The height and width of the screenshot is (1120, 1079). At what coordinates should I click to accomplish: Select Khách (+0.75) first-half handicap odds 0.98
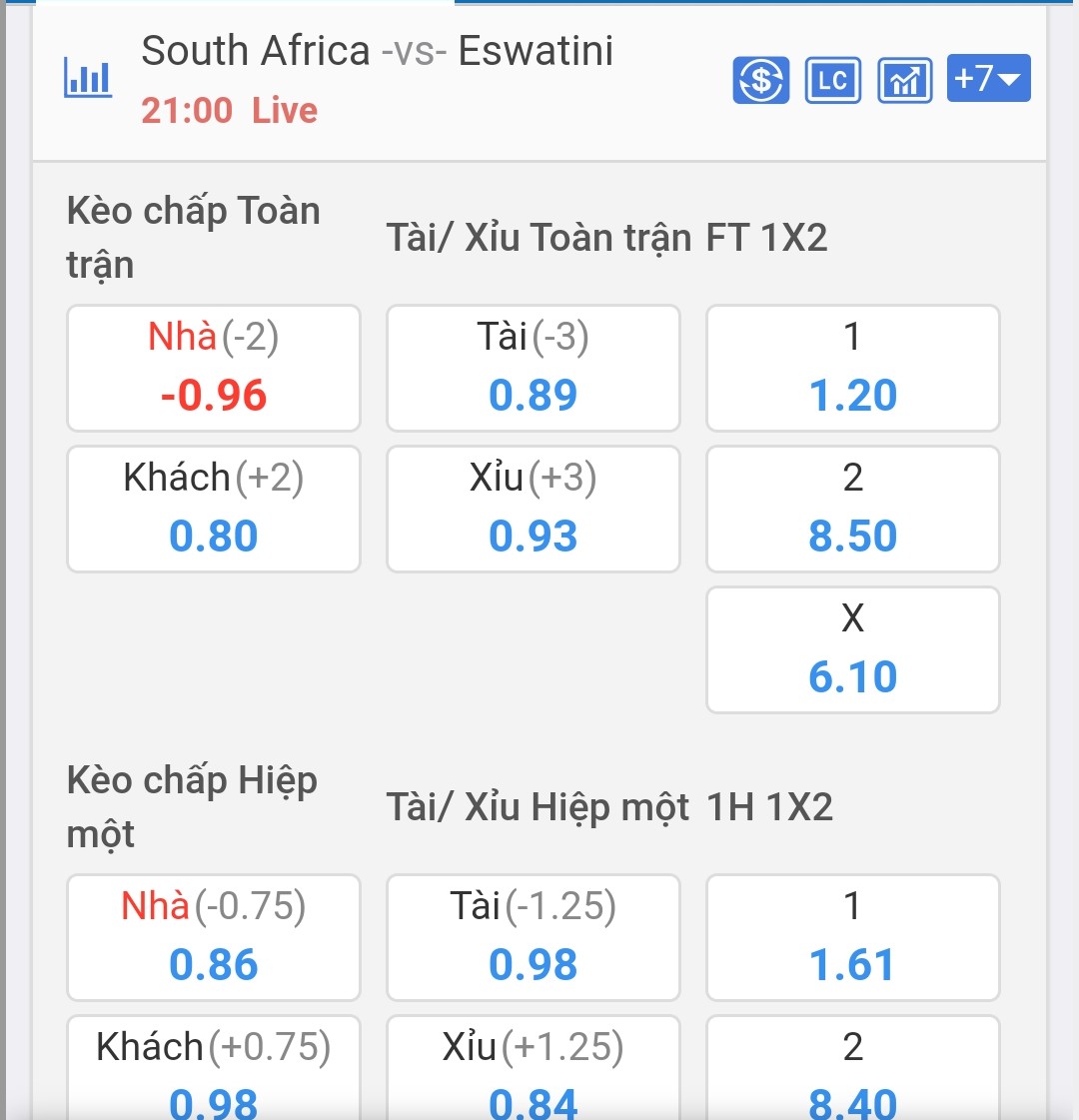[x=214, y=1069]
